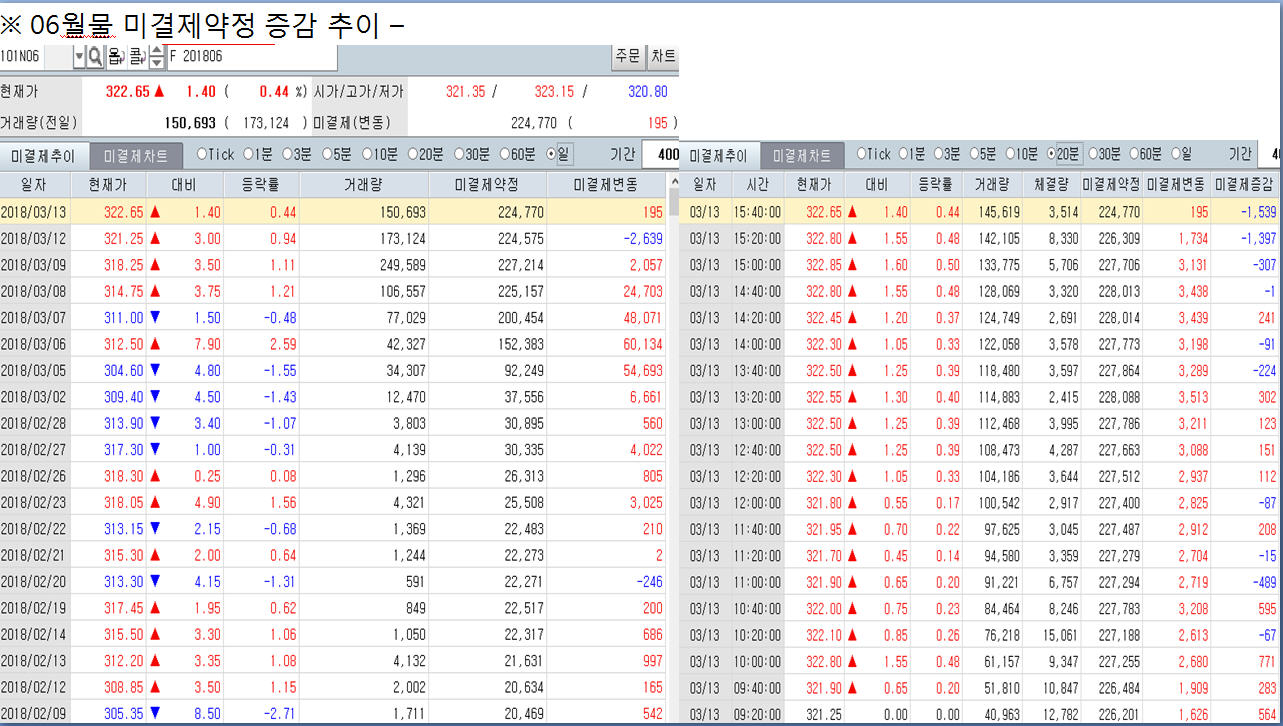Click the 옵 (option) icon in toolbar

click(x=115, y=57)
